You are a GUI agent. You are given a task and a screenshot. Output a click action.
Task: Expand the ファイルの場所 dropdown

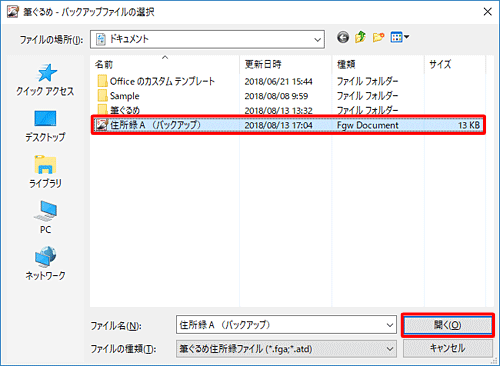pyautogui.click(x=317, y=39)
